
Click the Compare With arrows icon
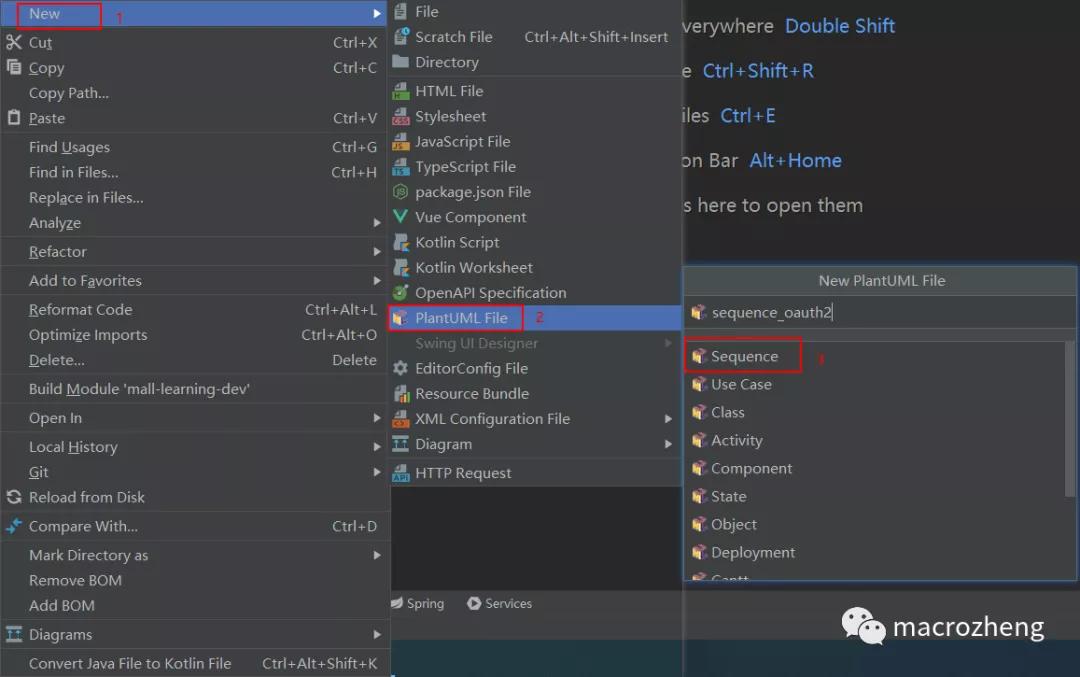pos(14,526)
